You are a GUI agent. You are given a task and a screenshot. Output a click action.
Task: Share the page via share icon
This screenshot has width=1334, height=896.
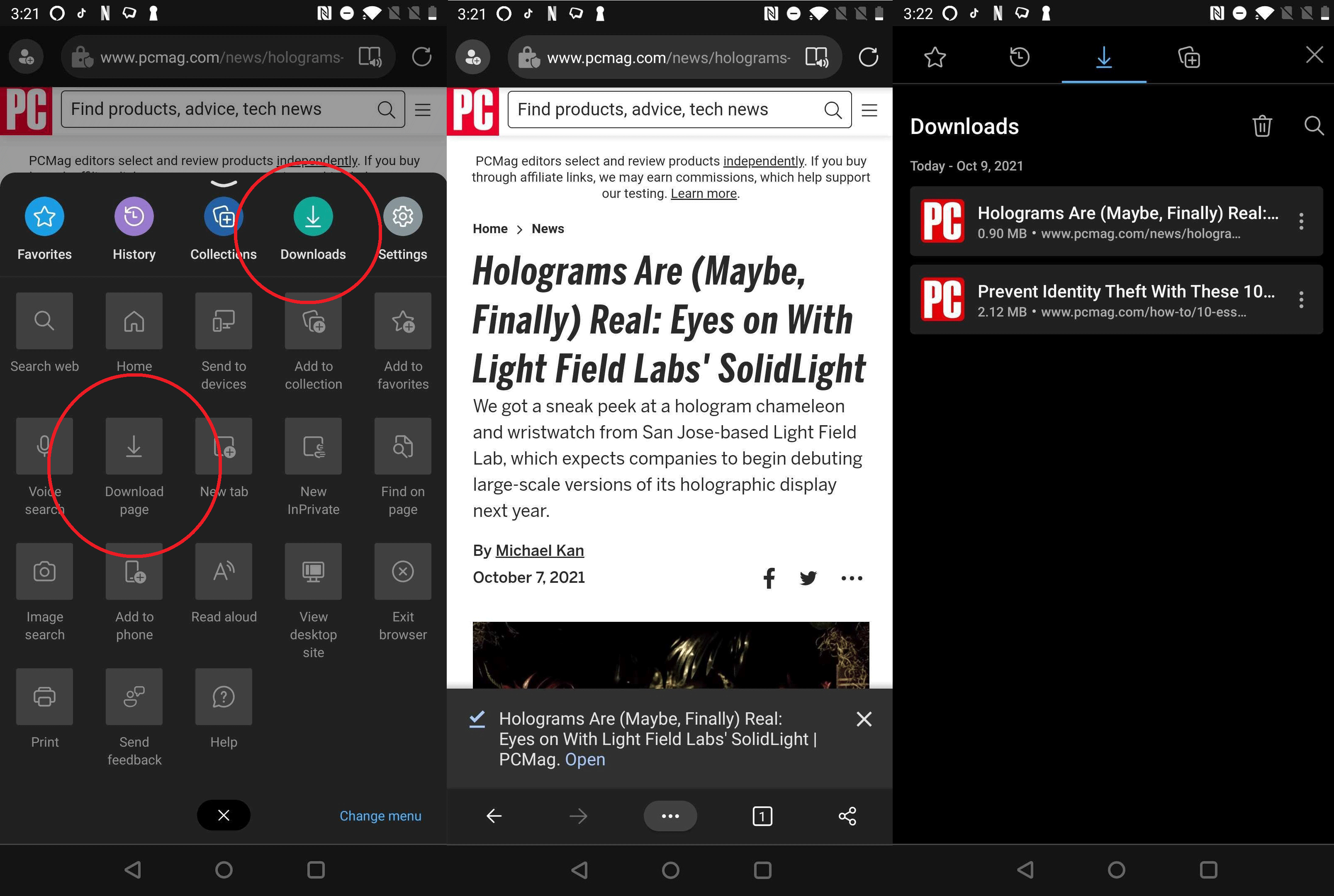click(847, 816)
